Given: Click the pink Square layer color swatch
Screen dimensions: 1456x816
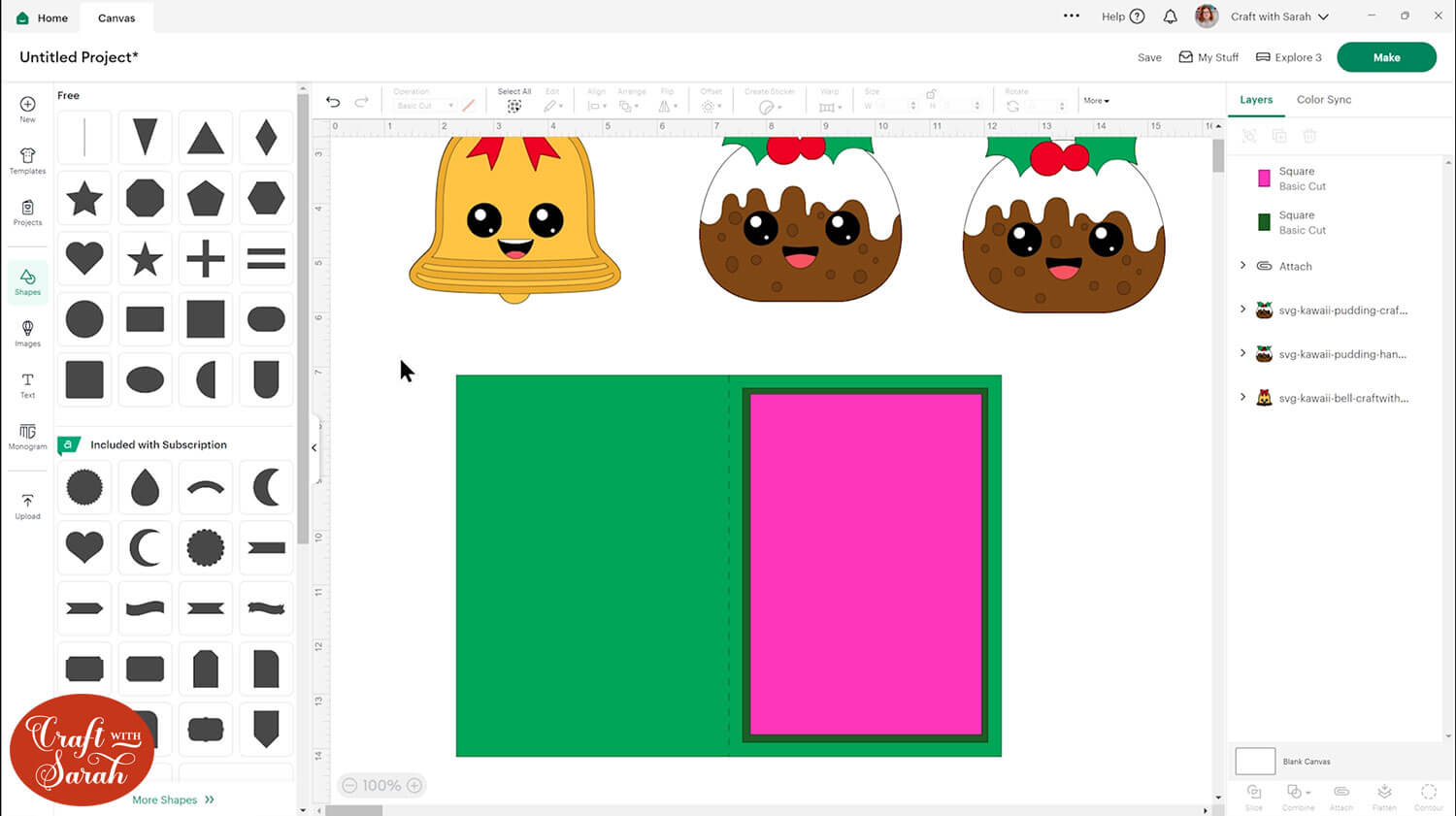Looking at the screenshot, I should coord(1264,179).
